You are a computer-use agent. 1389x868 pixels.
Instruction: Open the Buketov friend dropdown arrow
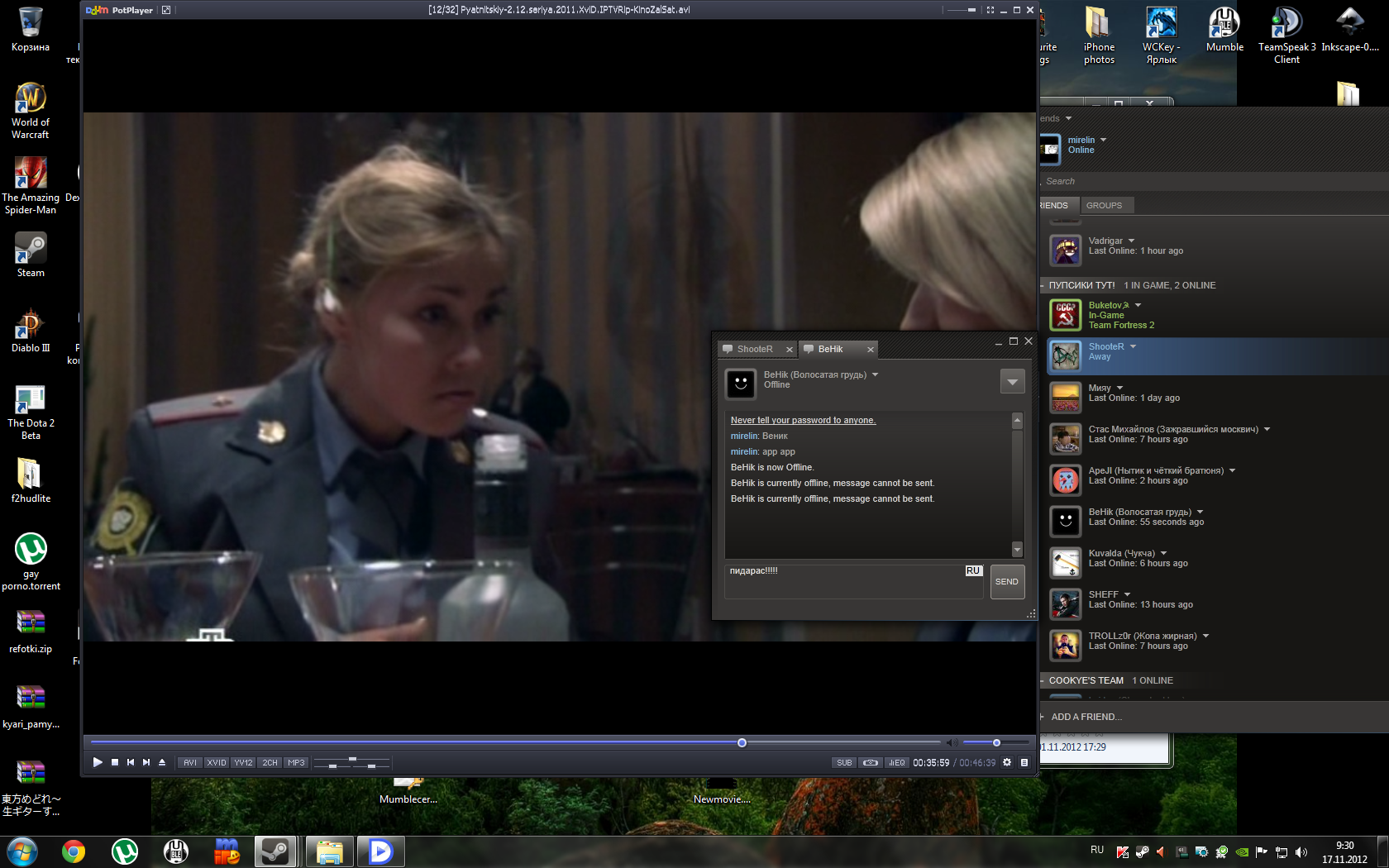(x=1138, y=305)
